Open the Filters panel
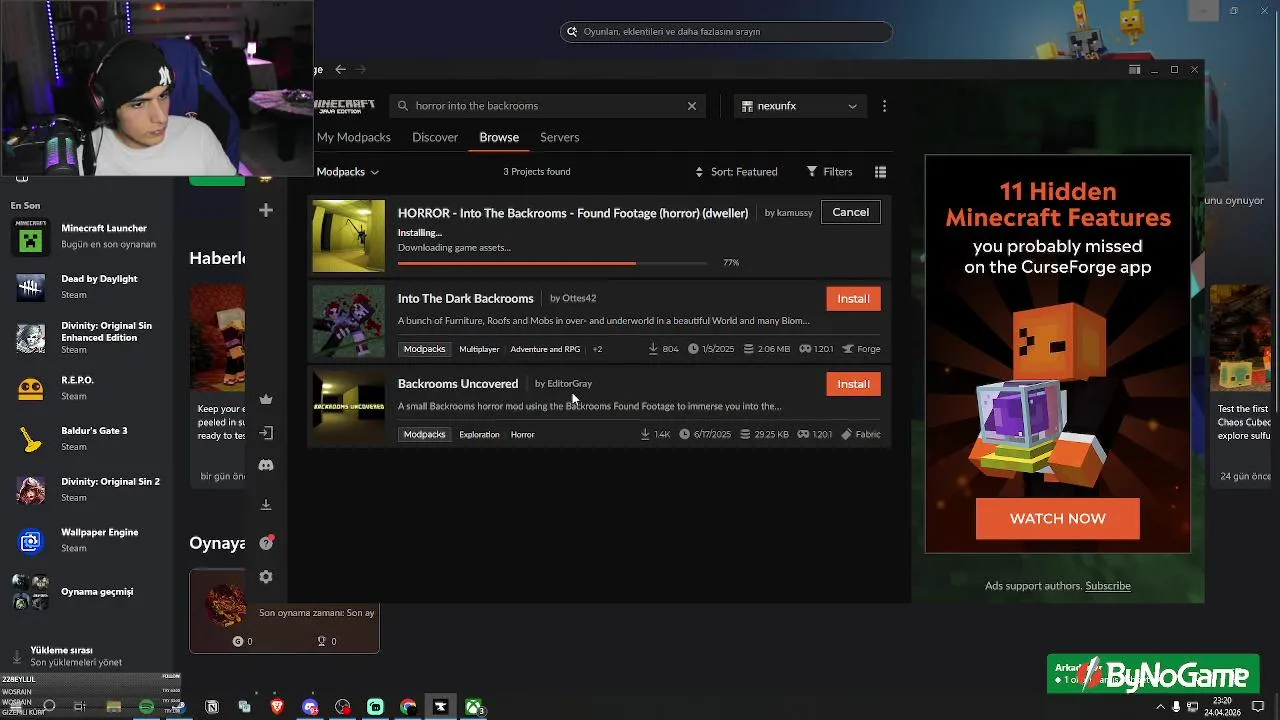The height and width of the screenshot is (720, 1280). click(829, 172)
